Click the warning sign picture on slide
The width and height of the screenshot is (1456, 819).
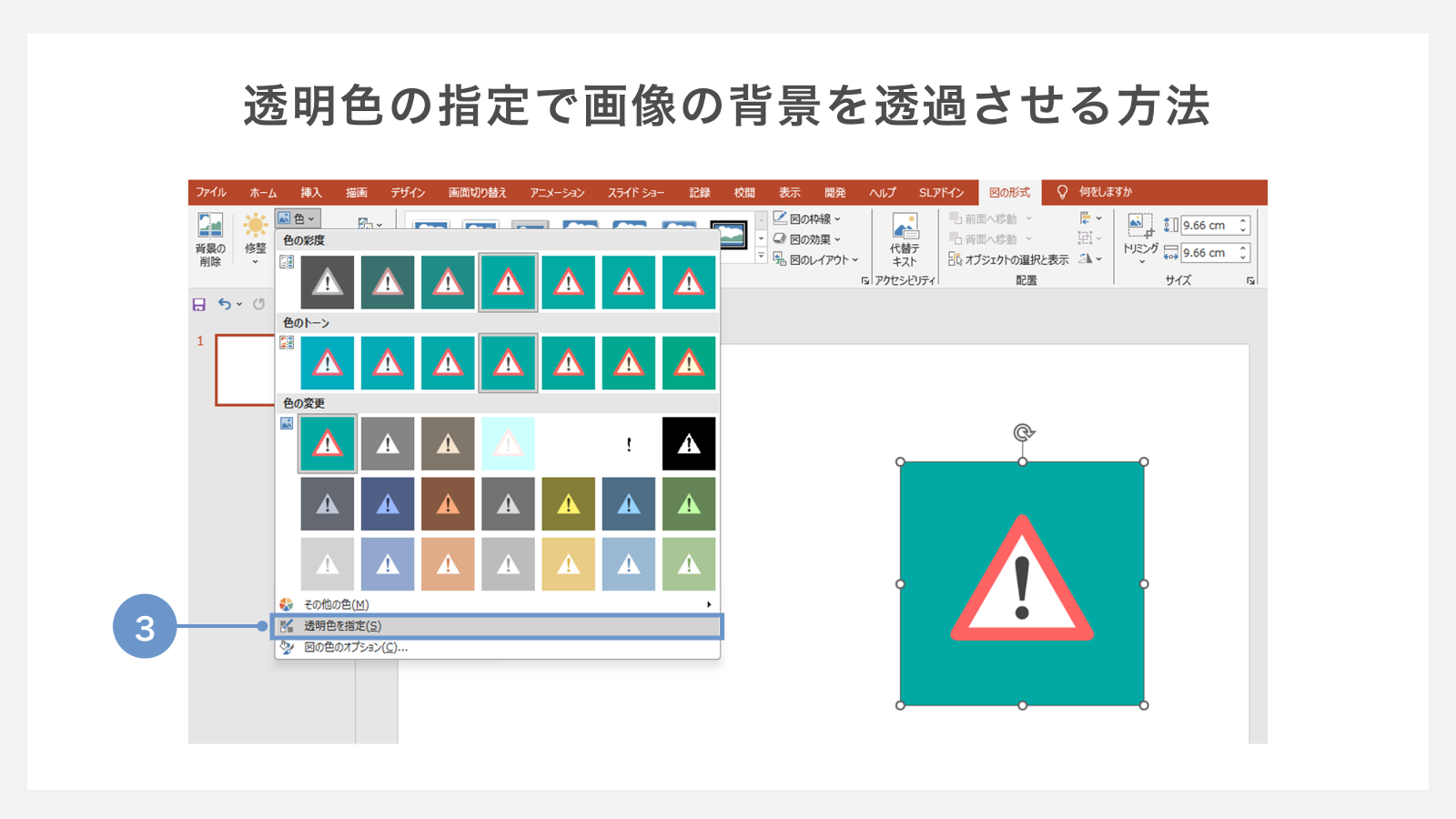(x=1022, y=583)
